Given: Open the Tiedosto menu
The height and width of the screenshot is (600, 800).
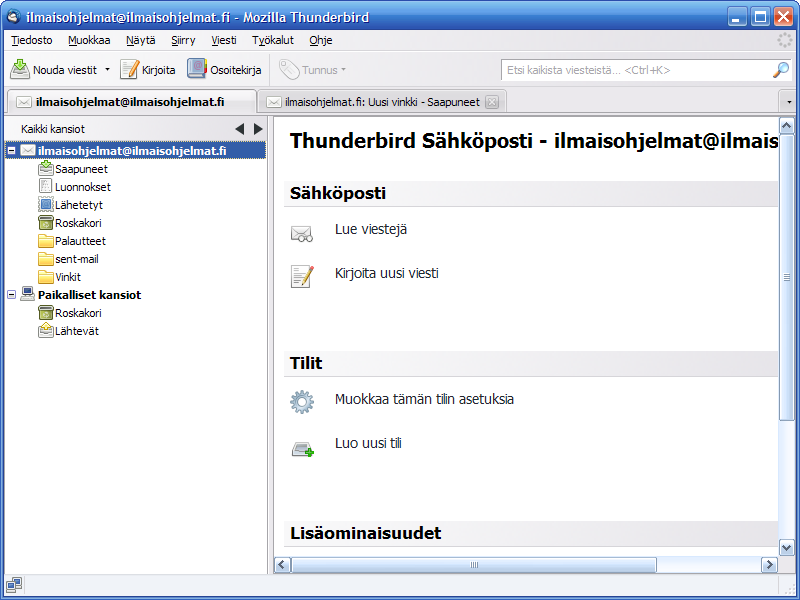Looking at the screenshot, I should coord(32,40).
